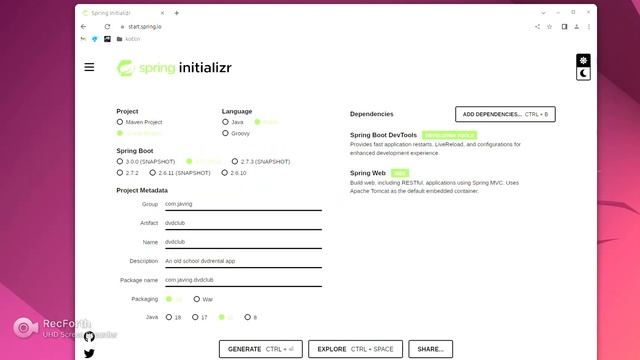
Task: Reload the page with refresh icon
Action: tap(107, 27)
